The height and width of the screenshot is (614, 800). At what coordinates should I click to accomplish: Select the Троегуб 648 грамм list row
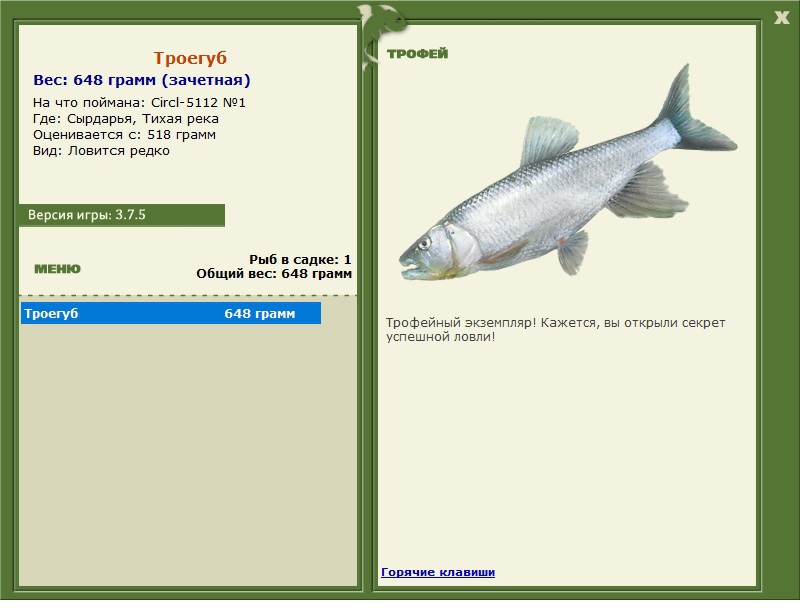click(171, 313)
